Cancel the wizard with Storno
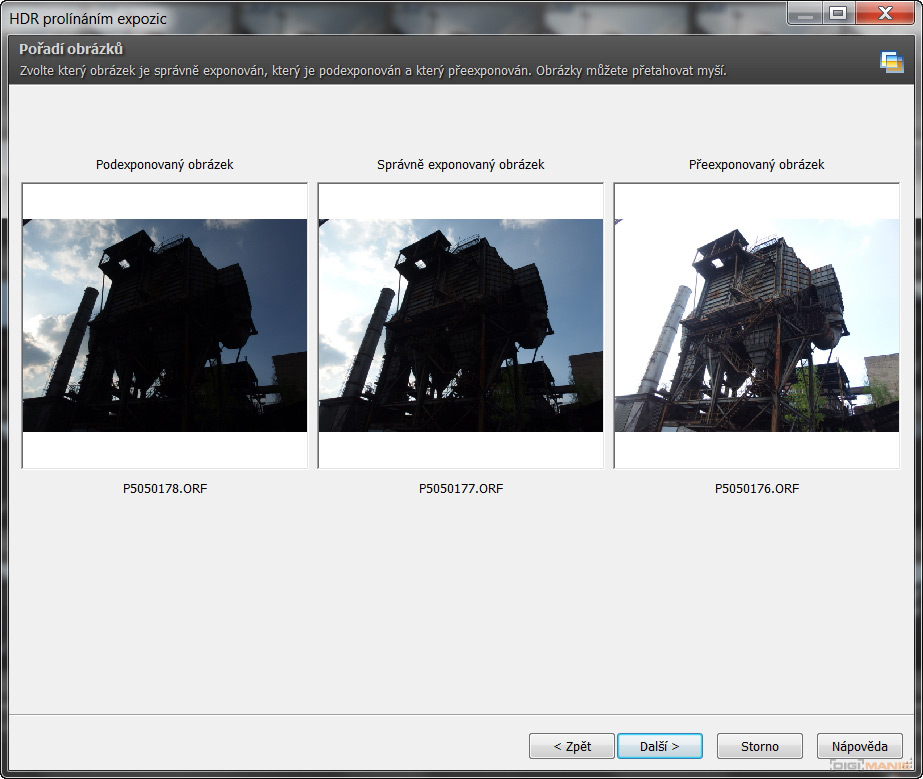The width and height of the screenshot is (923, 779). [759, 746]
